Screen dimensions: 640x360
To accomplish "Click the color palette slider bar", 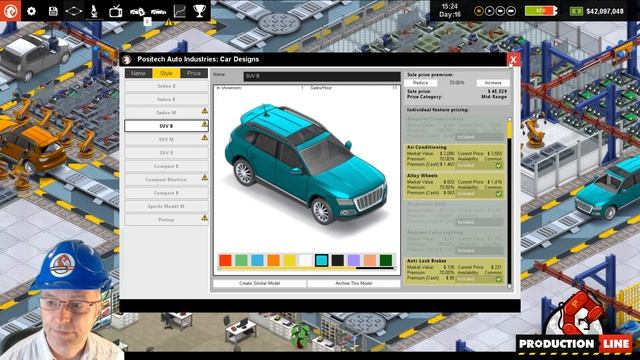I will pos(307,269).
